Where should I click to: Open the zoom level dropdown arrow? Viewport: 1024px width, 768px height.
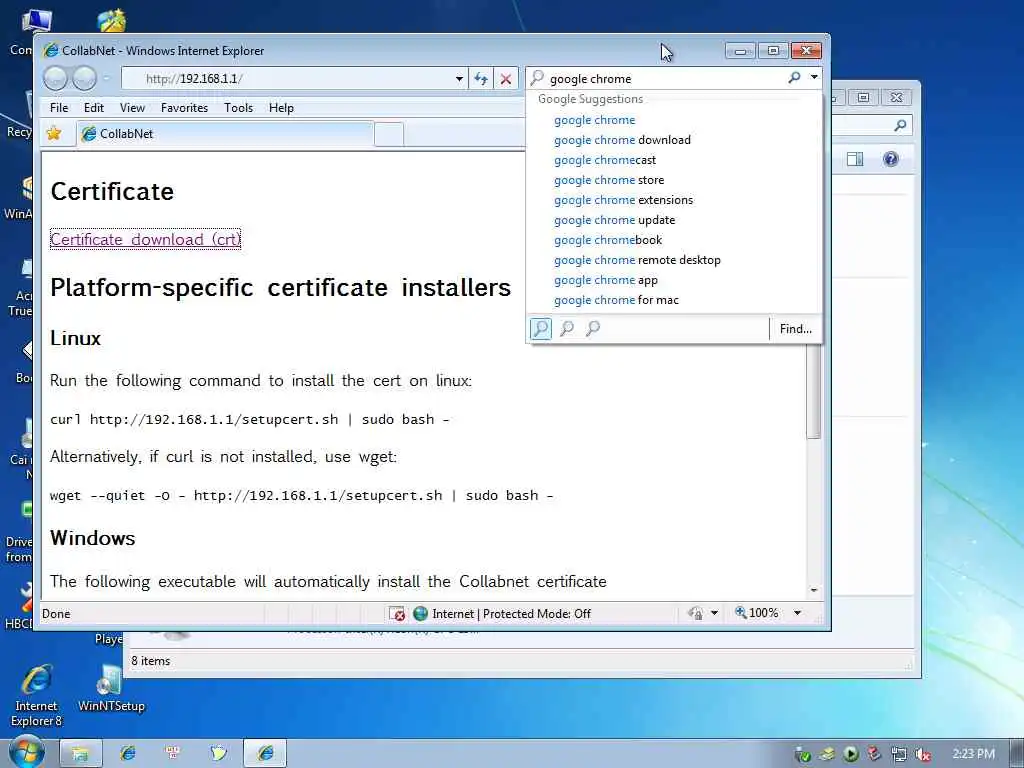pos(797,613)
